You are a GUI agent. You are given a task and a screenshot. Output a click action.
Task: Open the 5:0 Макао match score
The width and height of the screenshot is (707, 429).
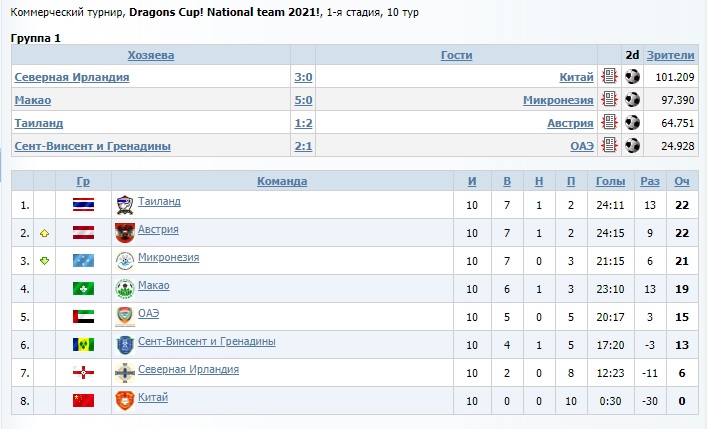click(304, 100)
